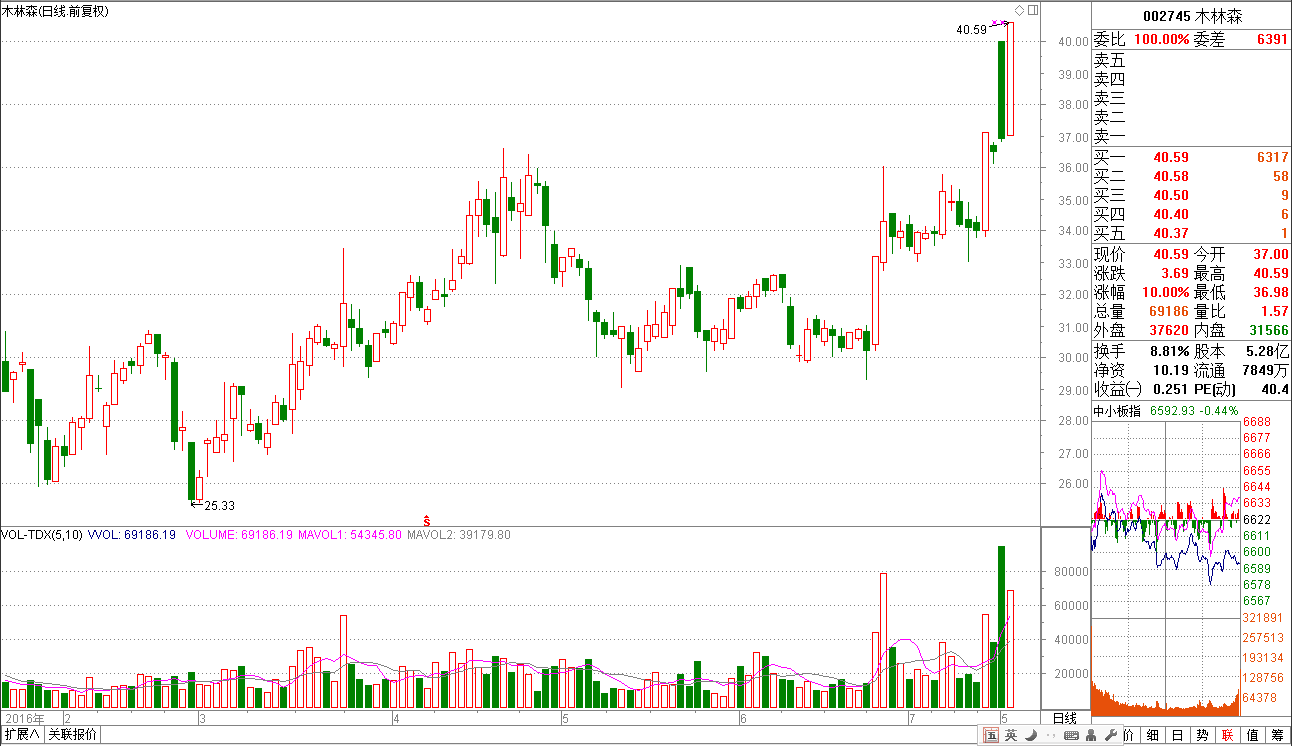Click the 买二 price 40.58 row

1191,176
